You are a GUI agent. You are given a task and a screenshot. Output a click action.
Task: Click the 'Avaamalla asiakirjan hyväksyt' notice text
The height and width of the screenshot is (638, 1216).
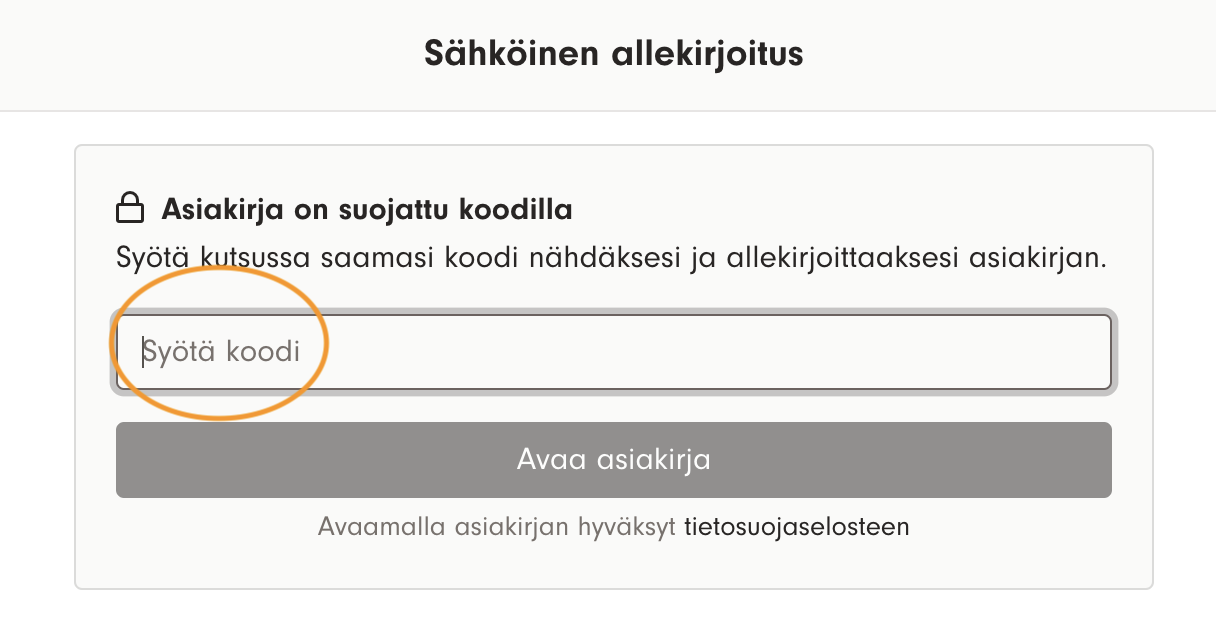click(497, 527)
